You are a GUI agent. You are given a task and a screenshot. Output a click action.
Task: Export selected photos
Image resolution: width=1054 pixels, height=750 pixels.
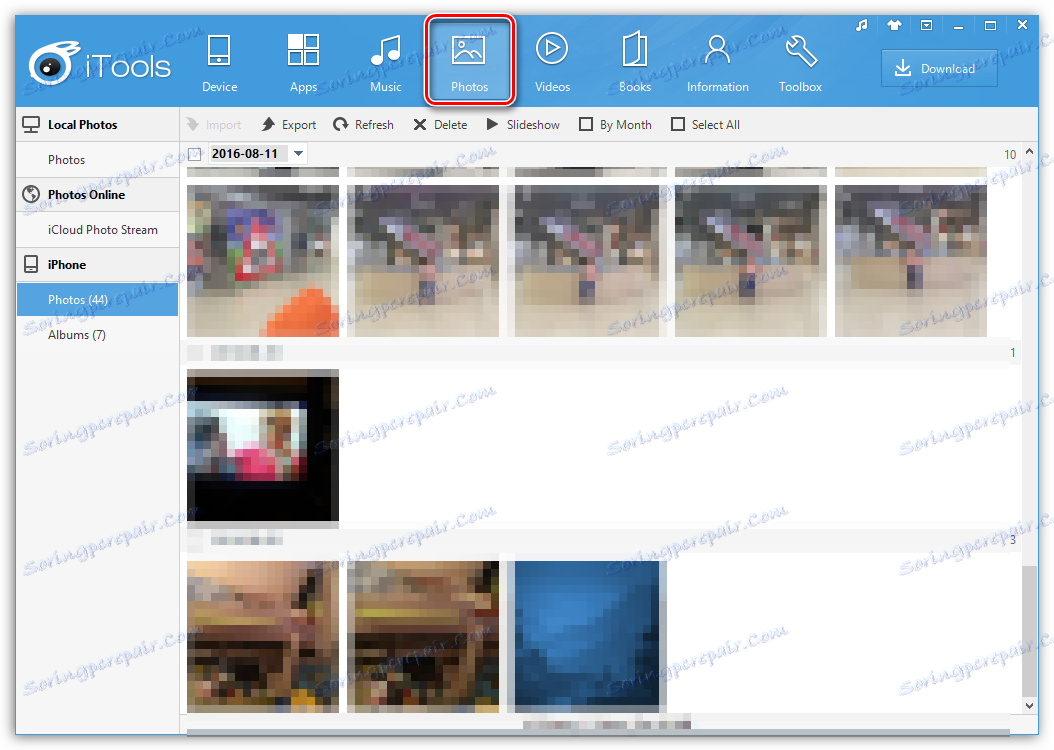click(289, 125)
